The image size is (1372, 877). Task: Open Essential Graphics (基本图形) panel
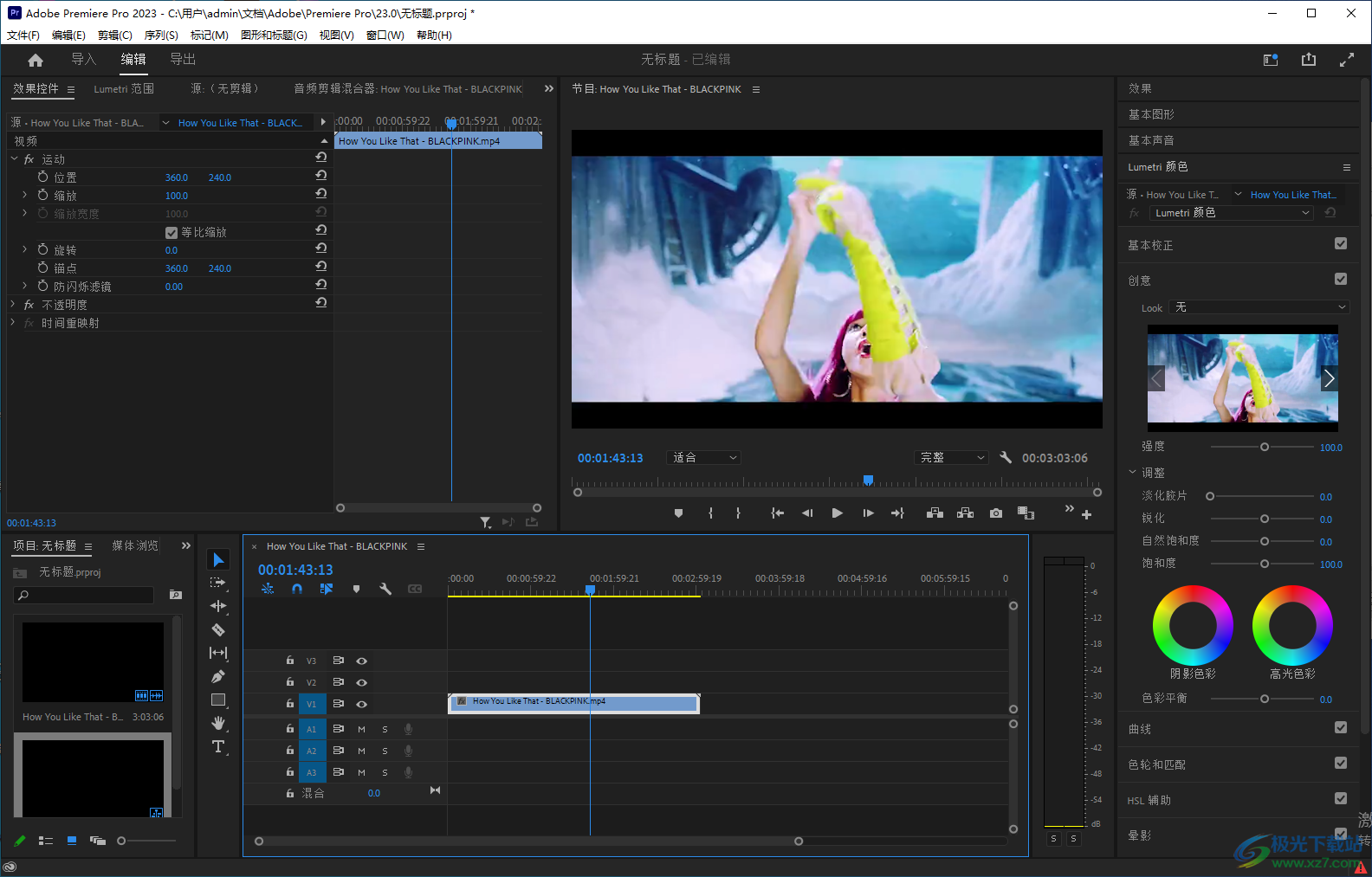1151,114
